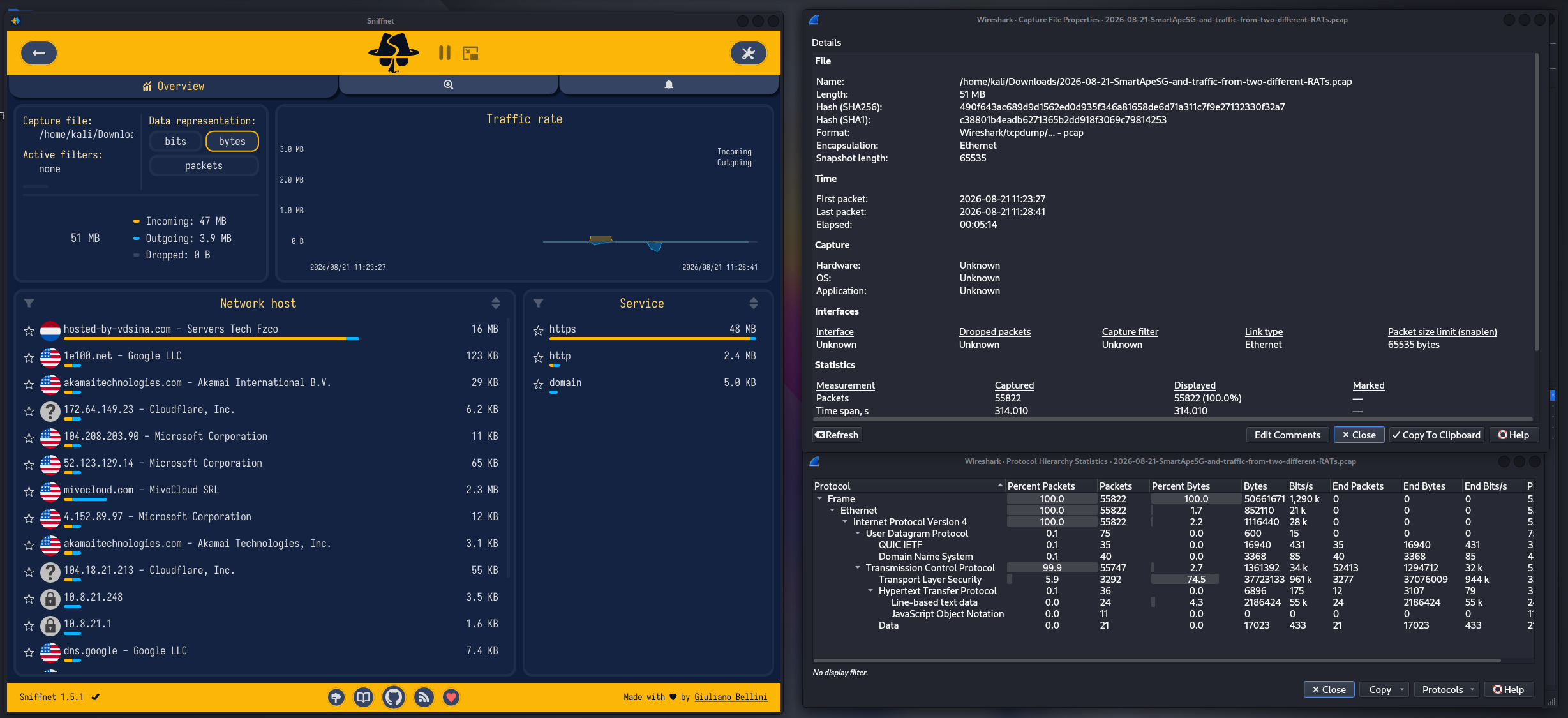Viewport: 1568px width, 718px height.
Task: Open Help in Capture File Properties
Action: 1514,435
